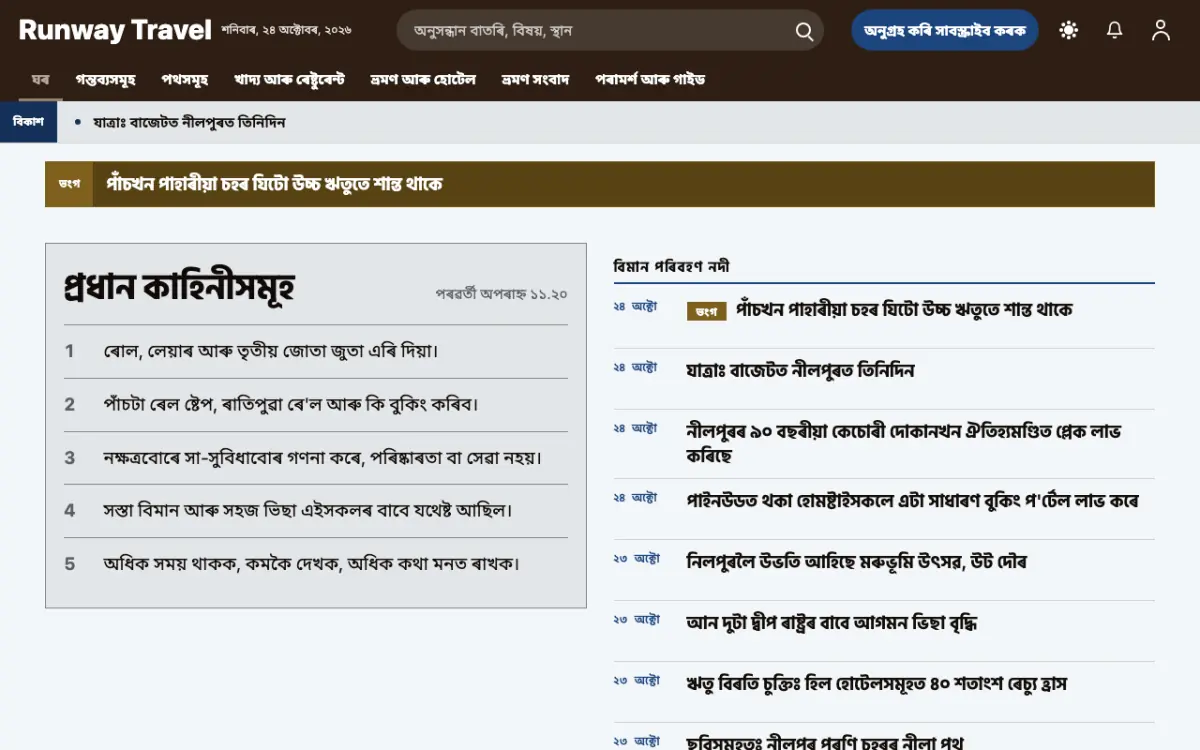1200x750 pixels.
Task: Click the বিমান পৰিবহণ নদী section header
Action: (x=672, y=266)
